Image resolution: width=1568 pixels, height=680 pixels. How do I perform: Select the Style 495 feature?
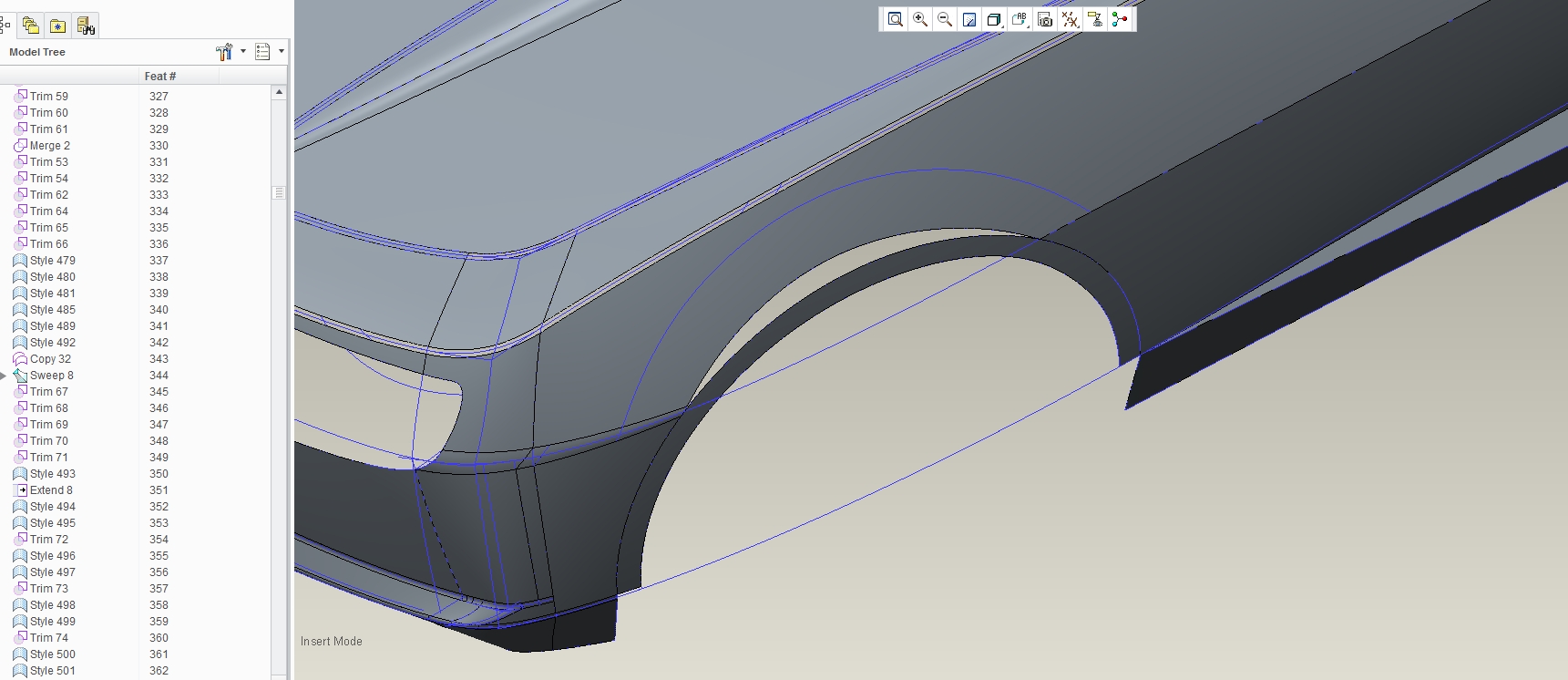point(52,523)
